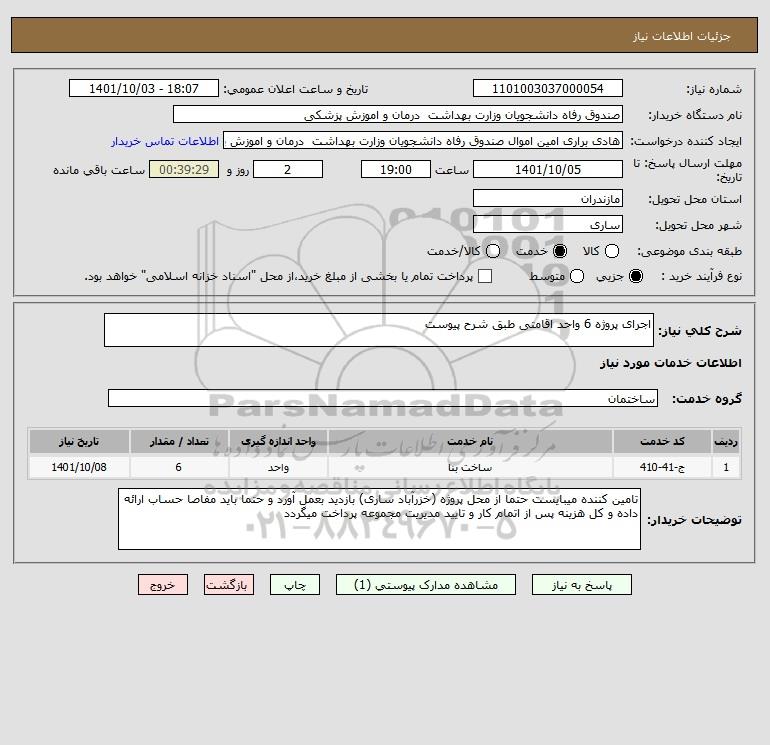770x745 pixels.
Task: Click need date cell 1401/10/08
Action: pyautogui.click(x=79, y=467)
